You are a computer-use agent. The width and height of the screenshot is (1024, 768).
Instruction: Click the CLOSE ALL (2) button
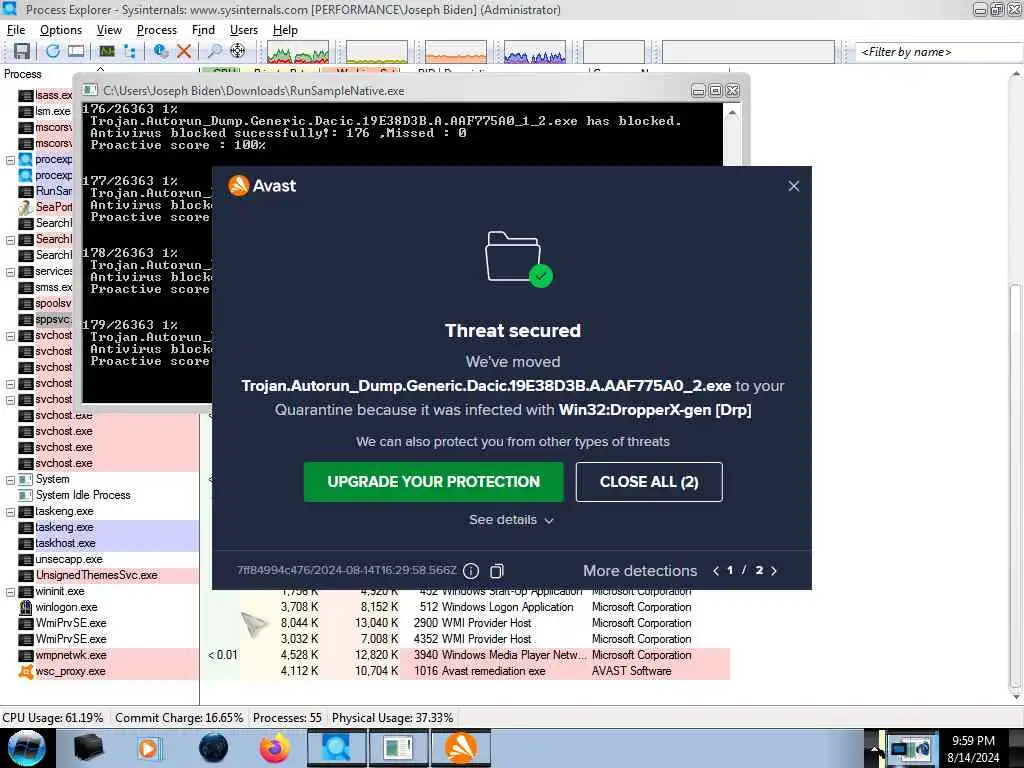pyautogui.click(x=649, y=482)
